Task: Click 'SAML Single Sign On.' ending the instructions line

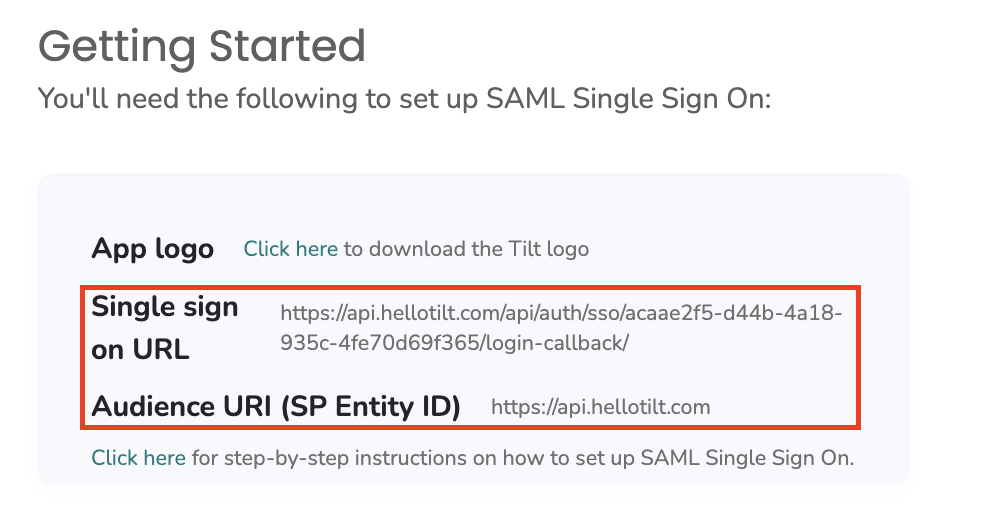Action: tap(748, 458)
